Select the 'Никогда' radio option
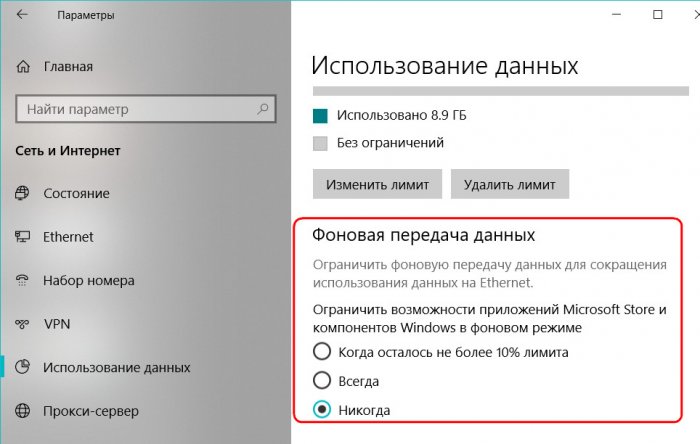The height and width of the screenshot is (444, 700). [x=322, y=411]
